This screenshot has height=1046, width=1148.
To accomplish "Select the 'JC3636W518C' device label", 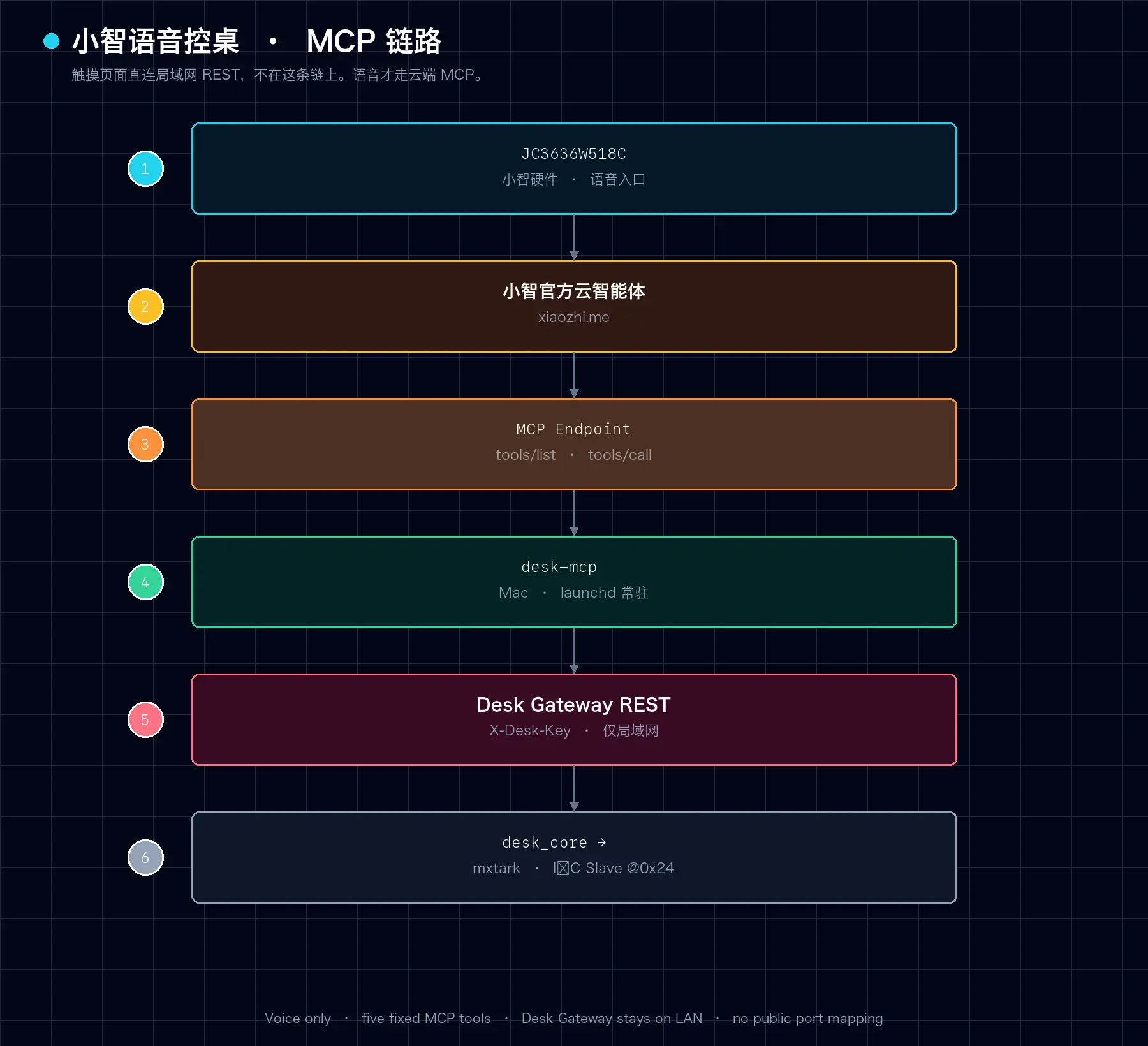I will pos(574,154).
